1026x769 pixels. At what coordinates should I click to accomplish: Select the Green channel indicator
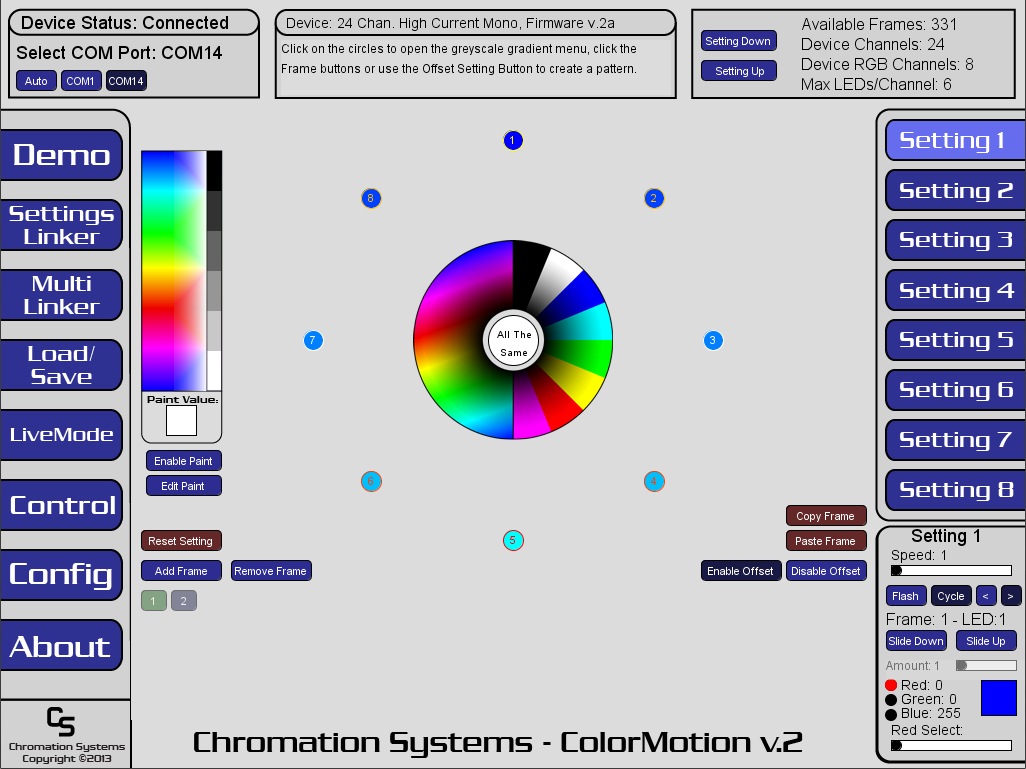[891, 699]
